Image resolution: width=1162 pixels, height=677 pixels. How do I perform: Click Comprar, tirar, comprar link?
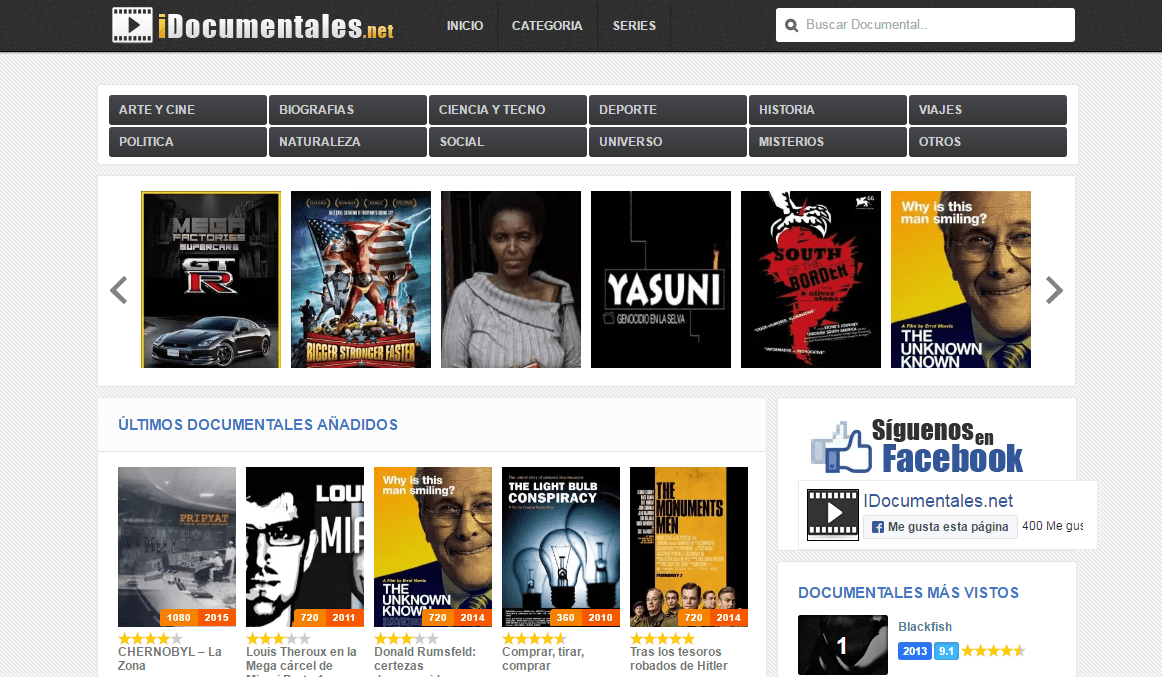pyautogui.click(x=543, y=658)
